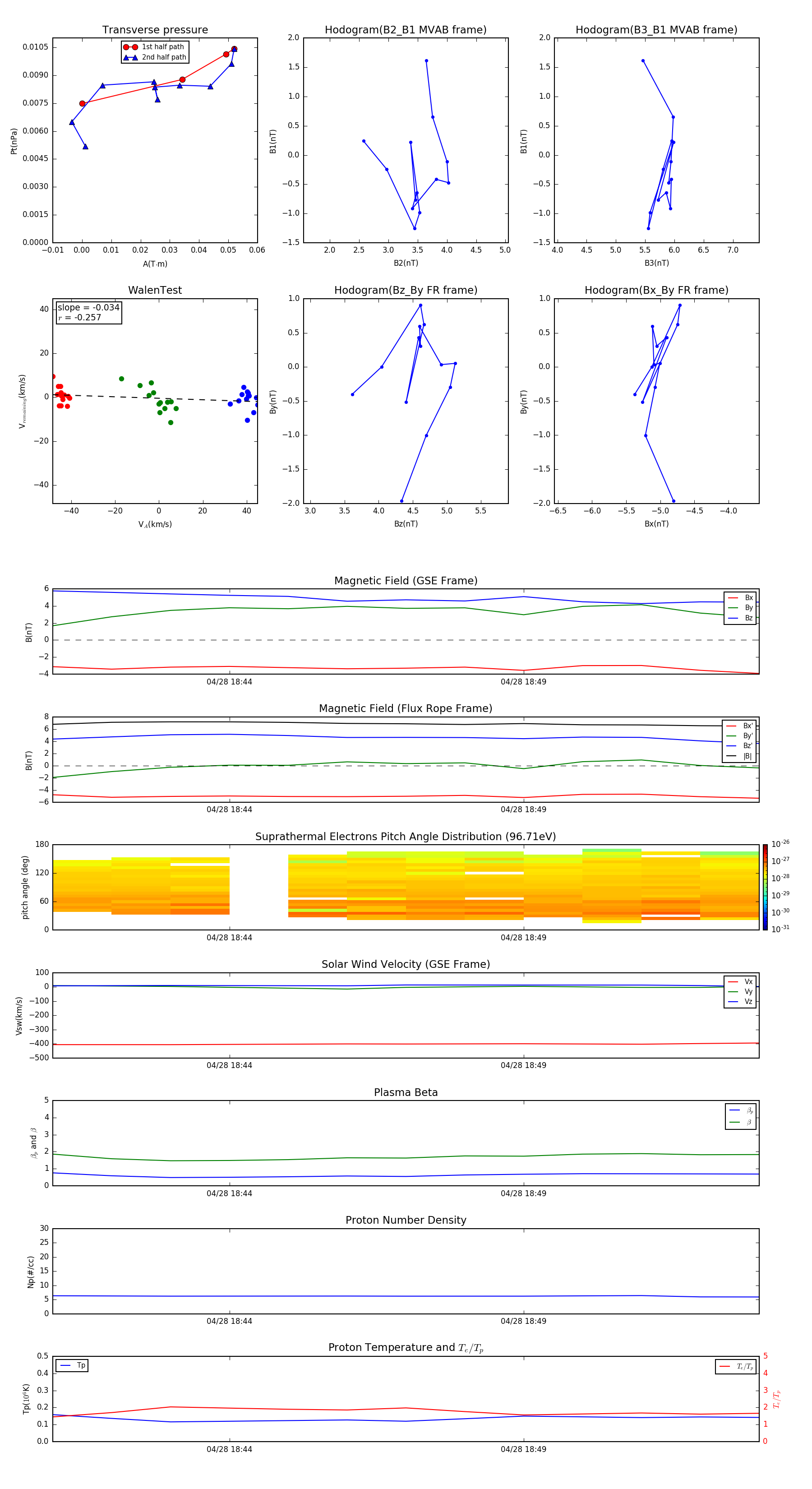This screenshot has width=812, height=1489.
Task: Click the 'Transverse pressure' plot title
Action: pos(155,30)
